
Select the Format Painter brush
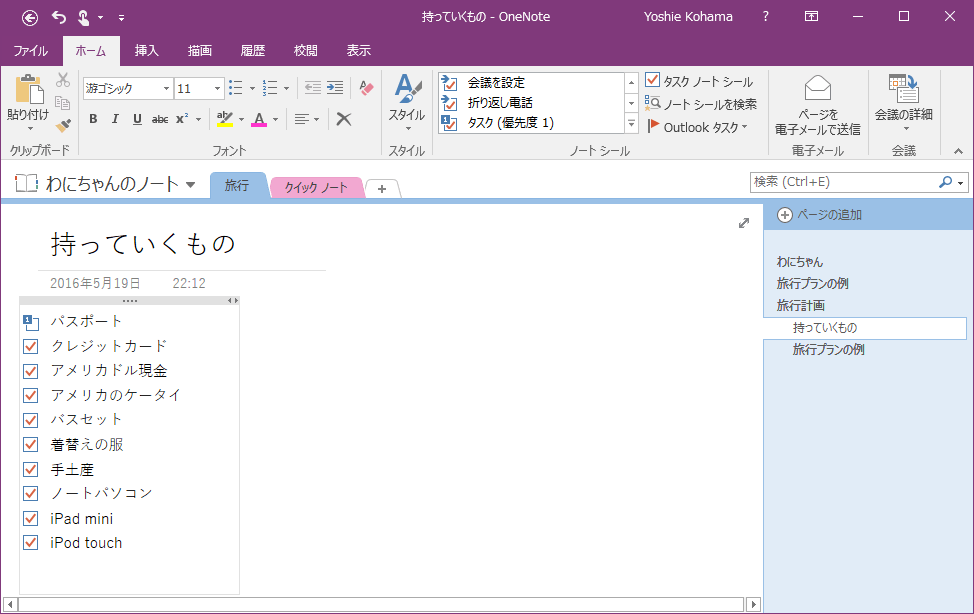click(x=63, y=126)
